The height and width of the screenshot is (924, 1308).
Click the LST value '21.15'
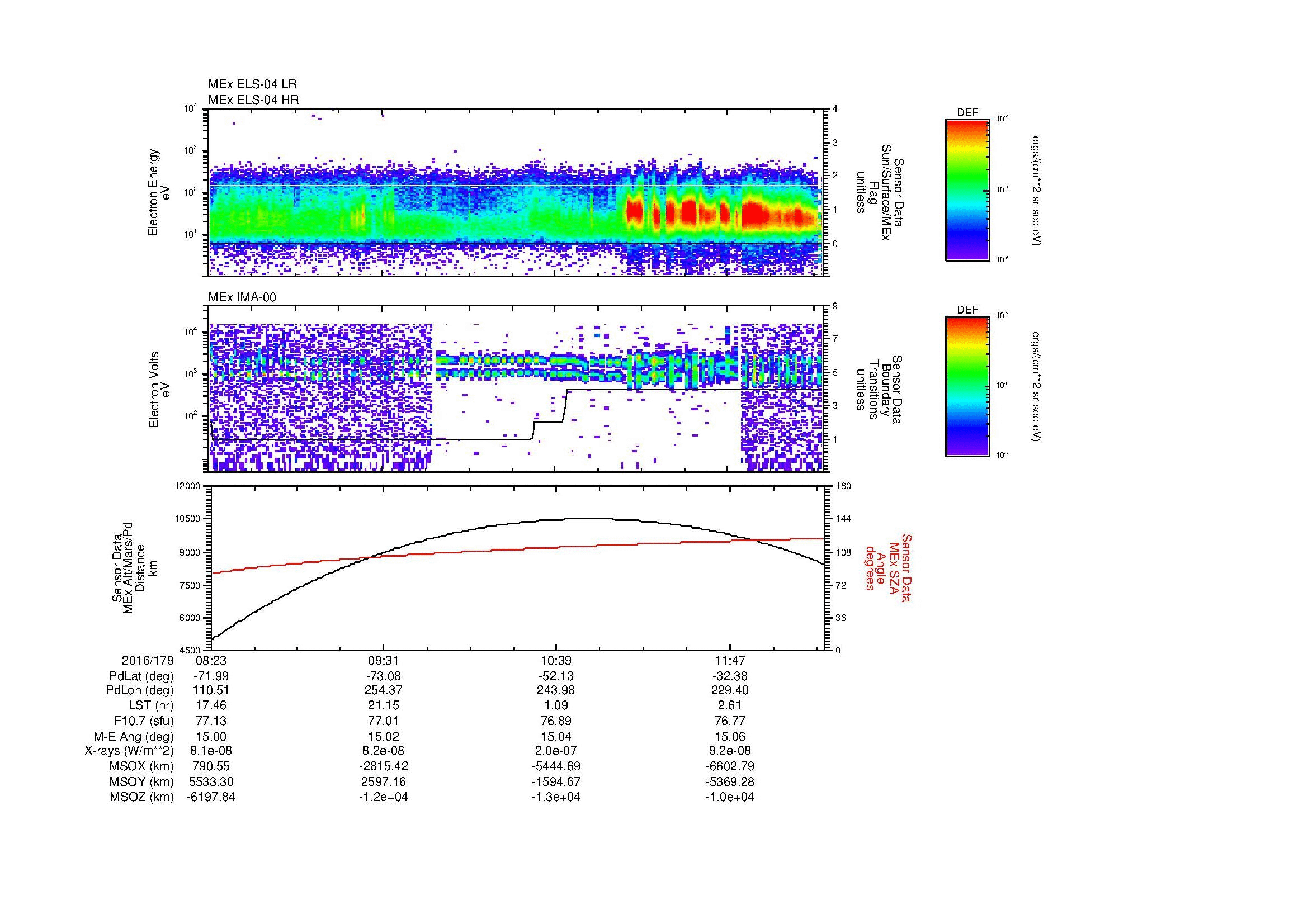[384, 705]
